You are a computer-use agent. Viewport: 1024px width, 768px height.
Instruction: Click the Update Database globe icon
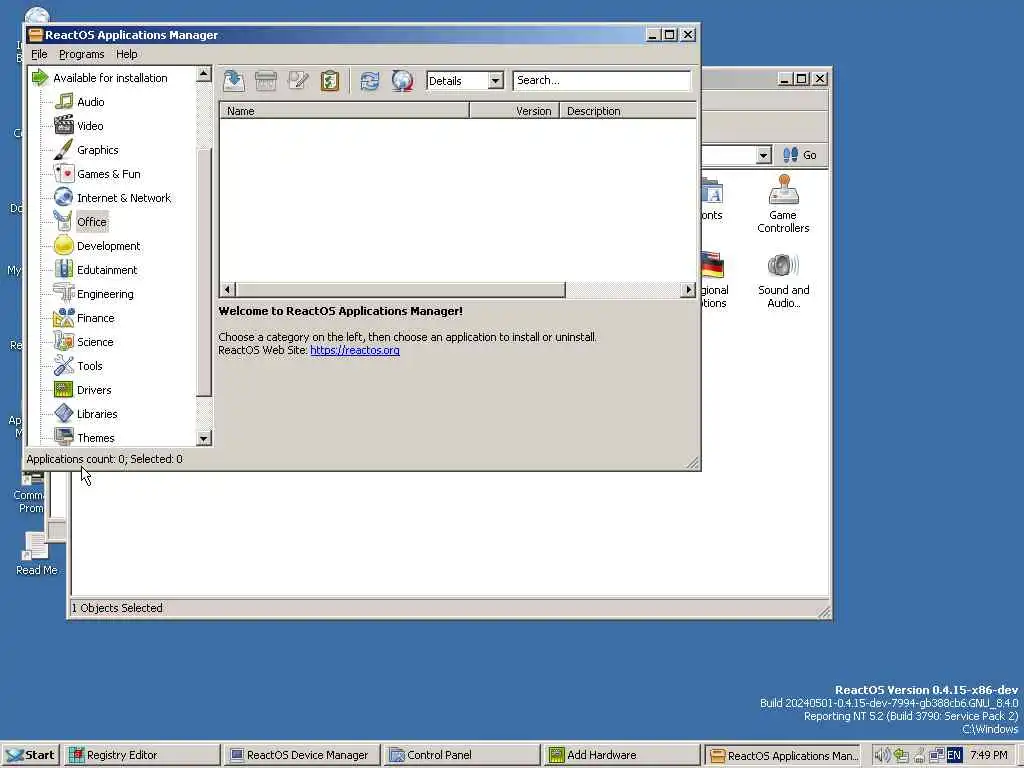click(x=402, y=81)
